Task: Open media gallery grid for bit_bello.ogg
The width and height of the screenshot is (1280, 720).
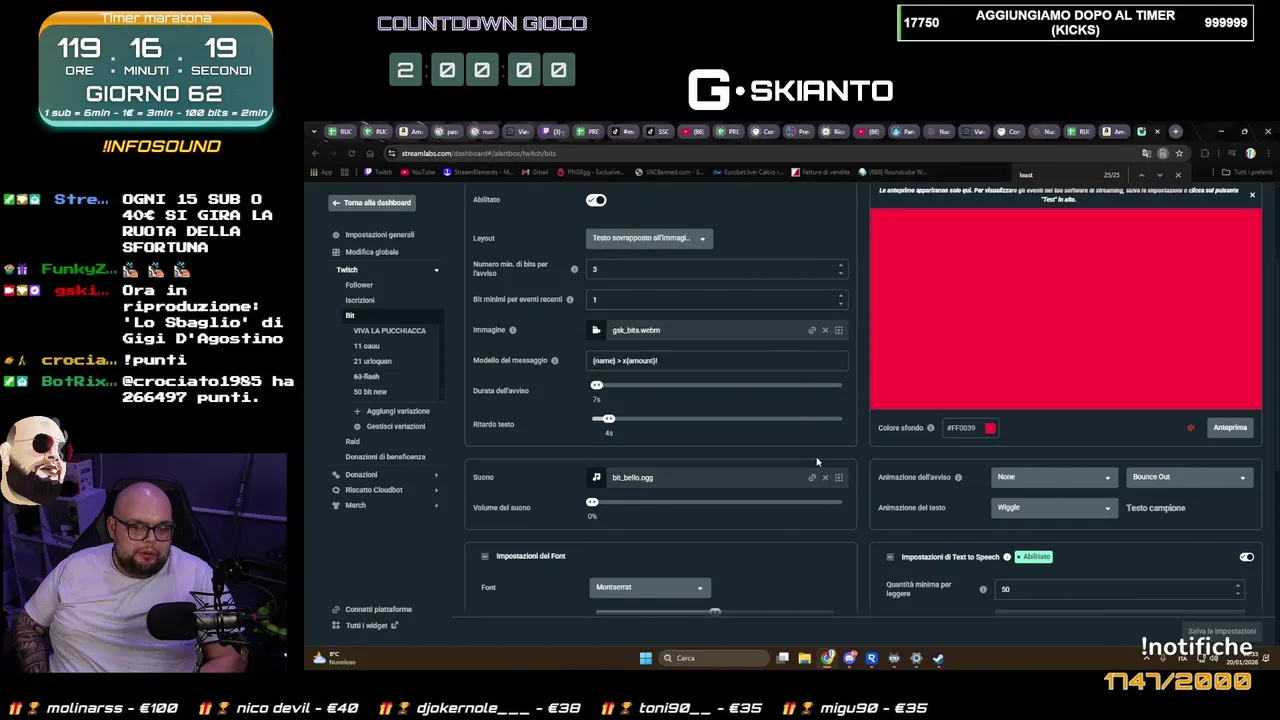Action: coord(839,477)
